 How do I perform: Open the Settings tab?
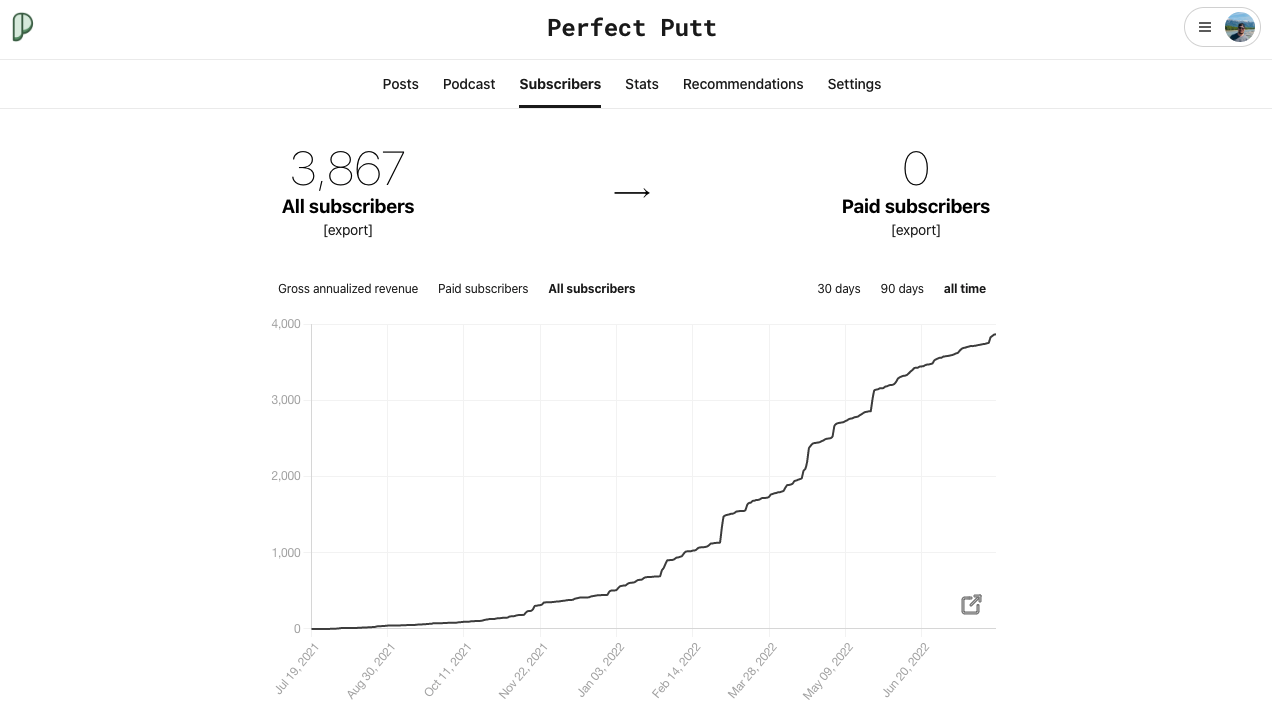pyautogui.click(x=854, y=84)
